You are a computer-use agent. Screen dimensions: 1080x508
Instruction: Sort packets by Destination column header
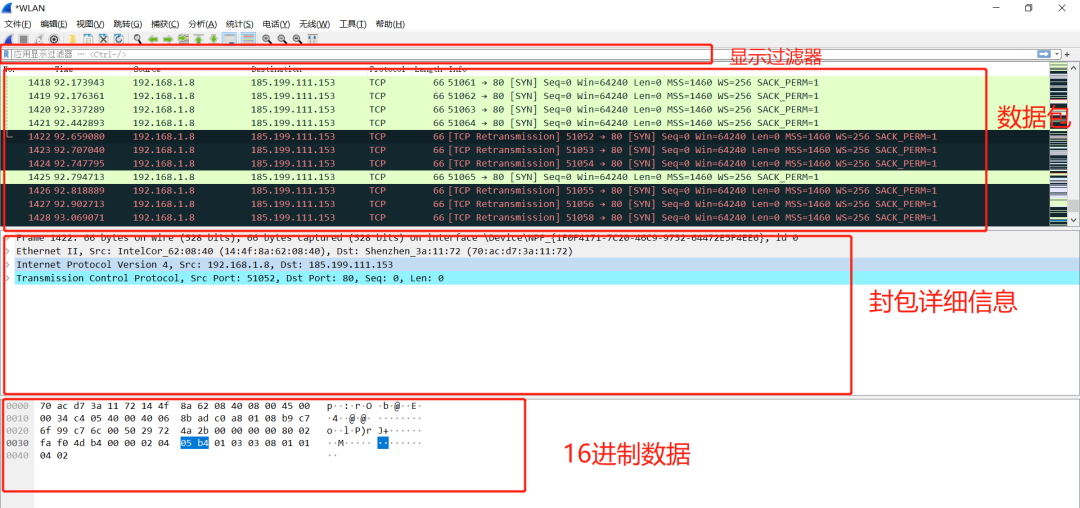pyautogui.click(x=276, y=69)
